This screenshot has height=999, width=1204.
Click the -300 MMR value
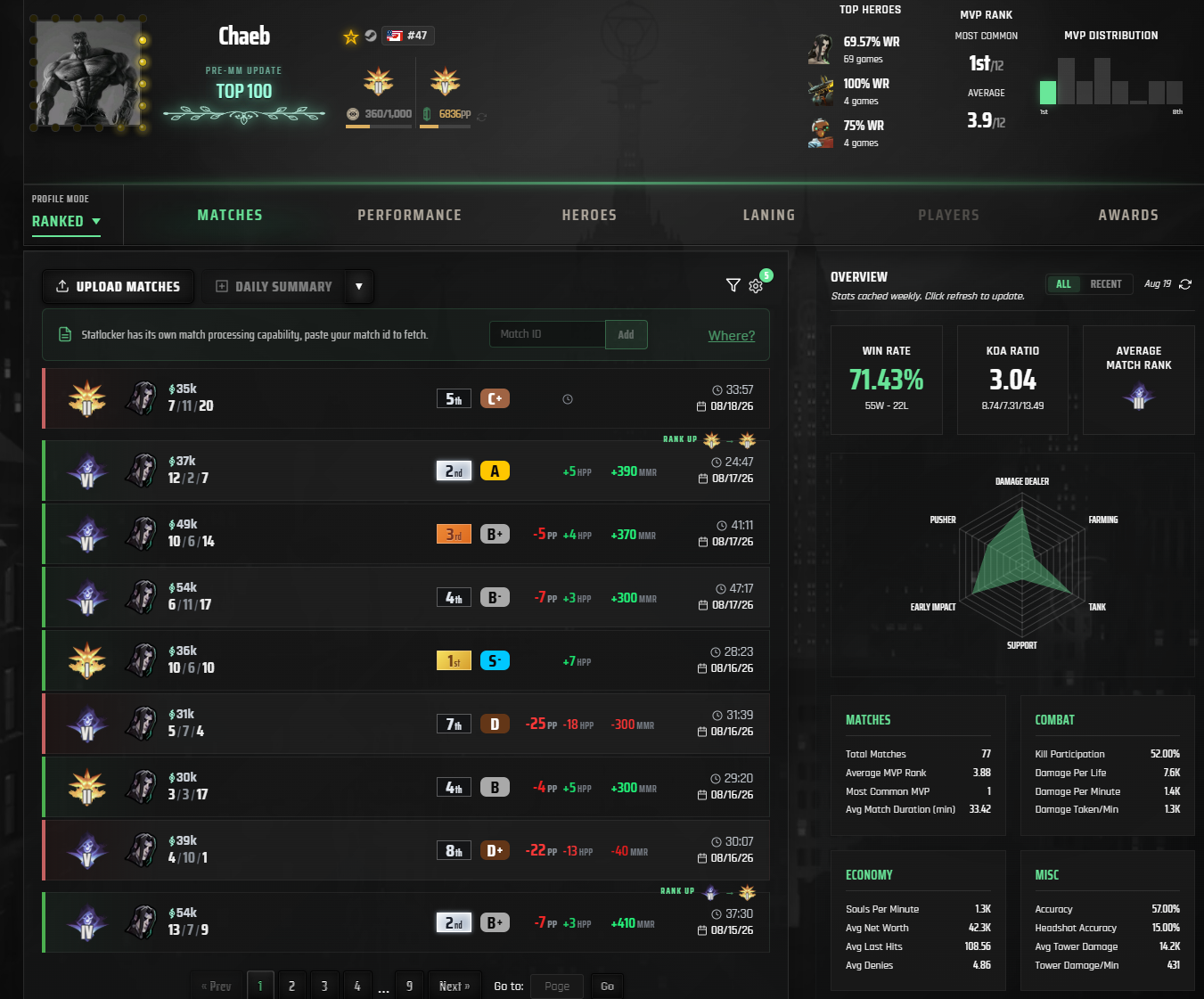[x=632, y=725]
